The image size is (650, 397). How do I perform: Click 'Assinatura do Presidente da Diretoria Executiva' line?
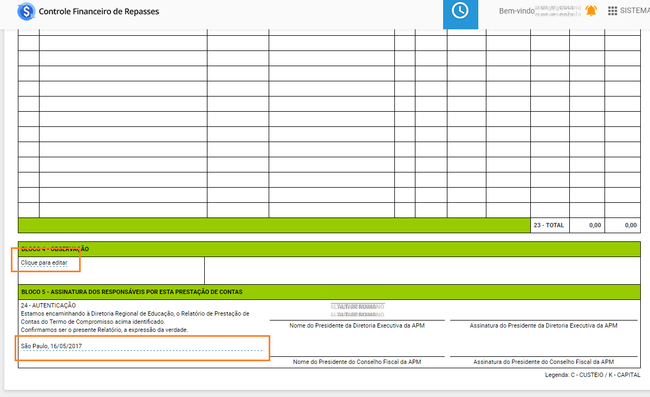543,325
